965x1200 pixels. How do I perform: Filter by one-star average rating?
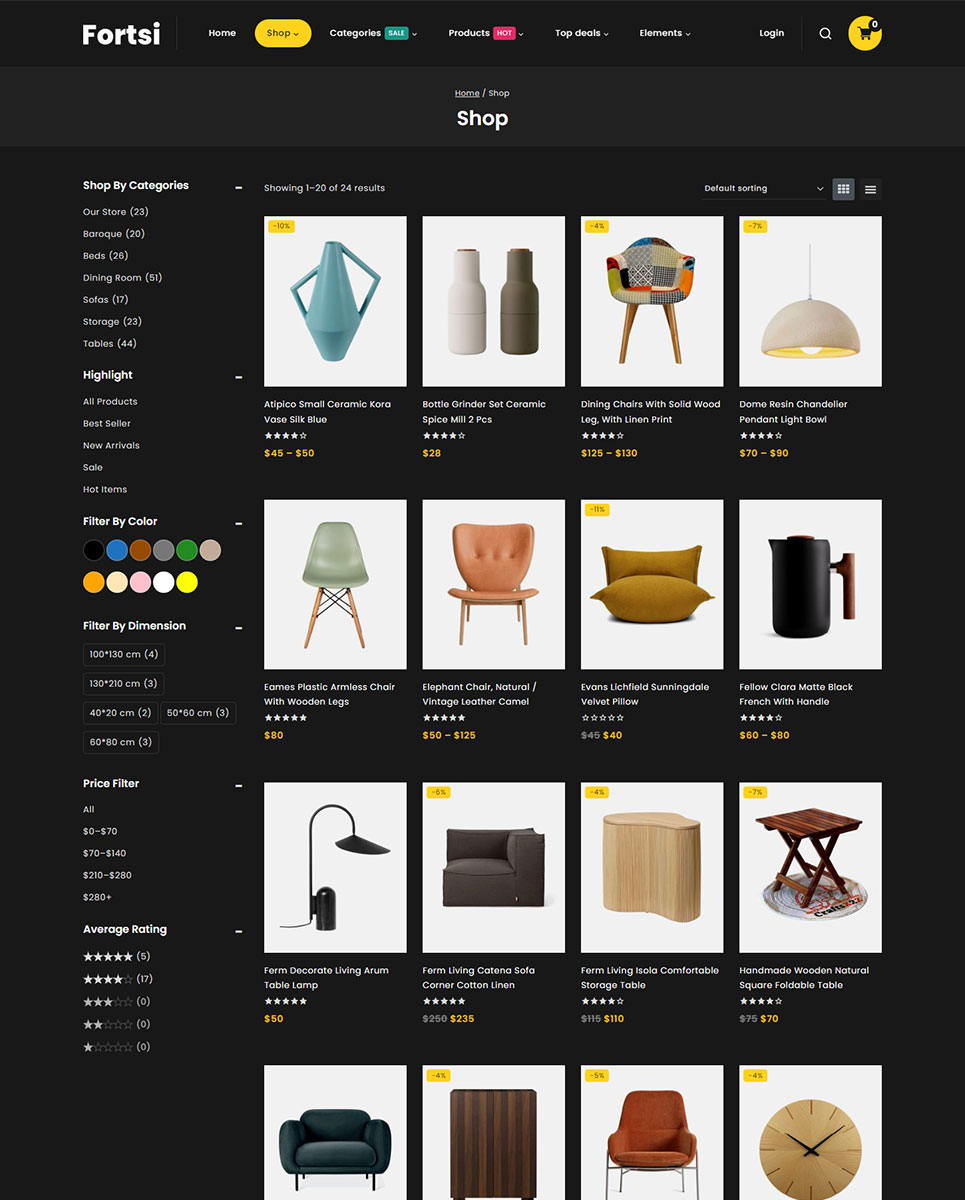coord(117,1047)
